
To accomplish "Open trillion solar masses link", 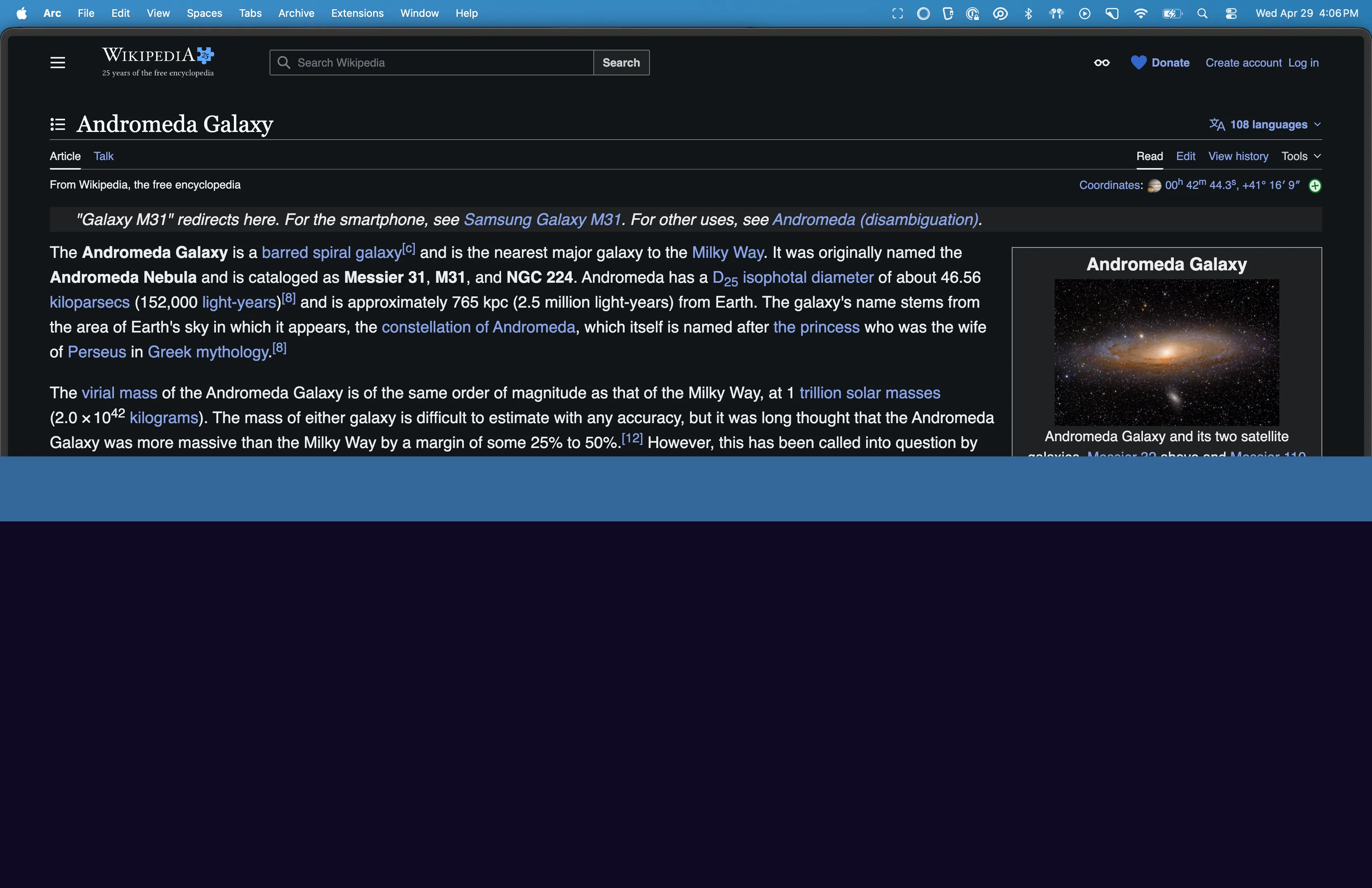I will pos(870,392).
